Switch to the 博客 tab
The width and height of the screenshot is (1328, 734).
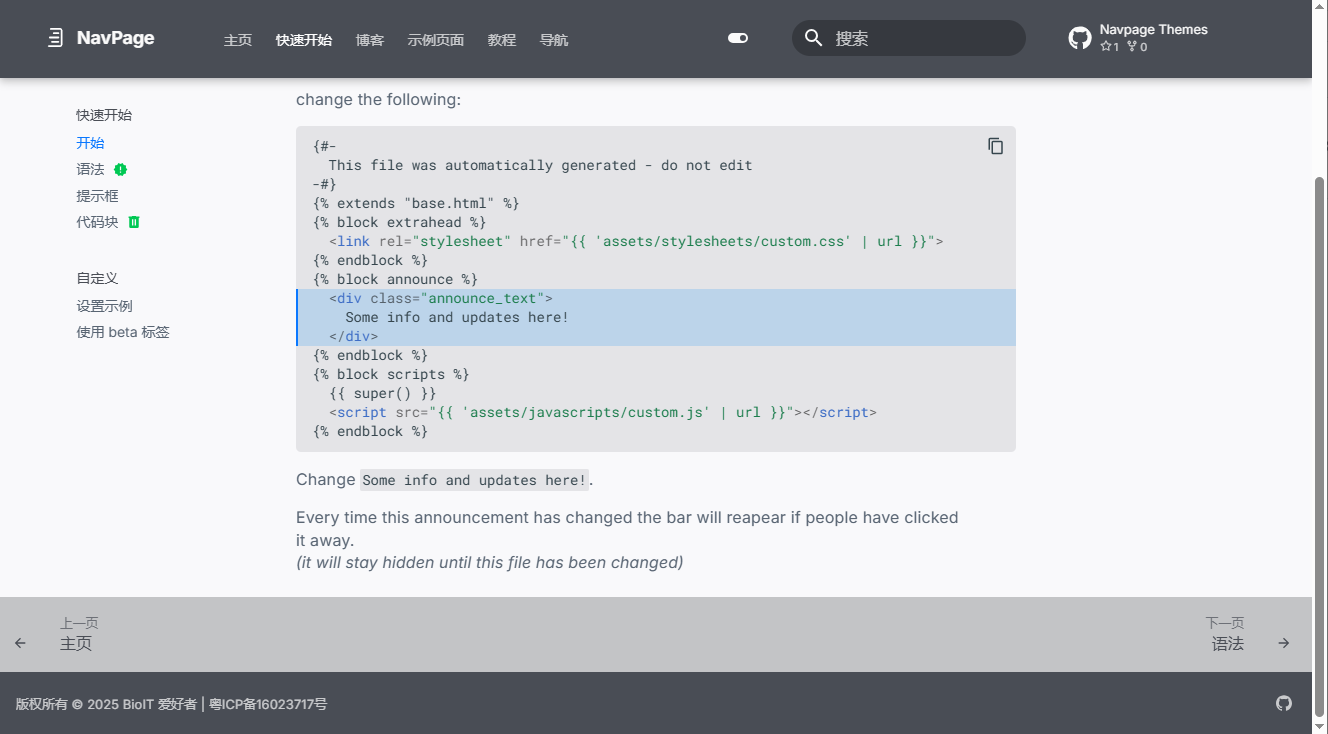point(370,40)
